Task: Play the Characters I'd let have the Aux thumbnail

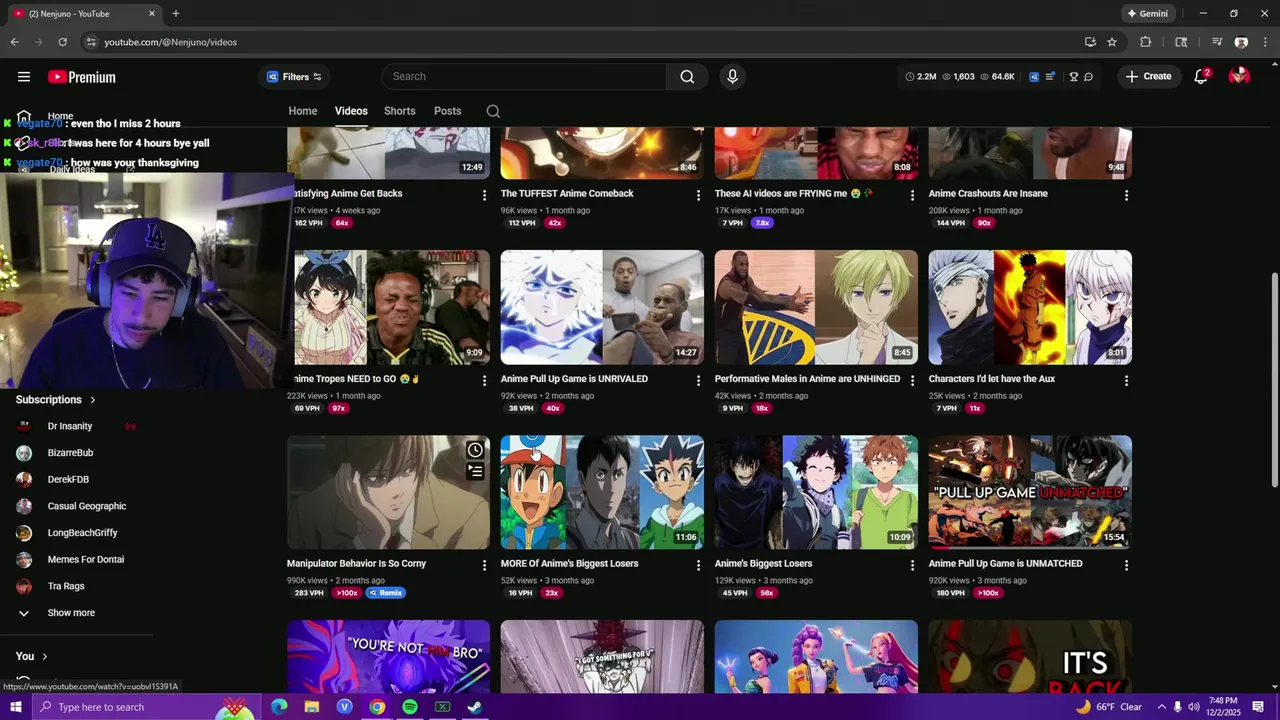Action: click(x=1030, y=307)
